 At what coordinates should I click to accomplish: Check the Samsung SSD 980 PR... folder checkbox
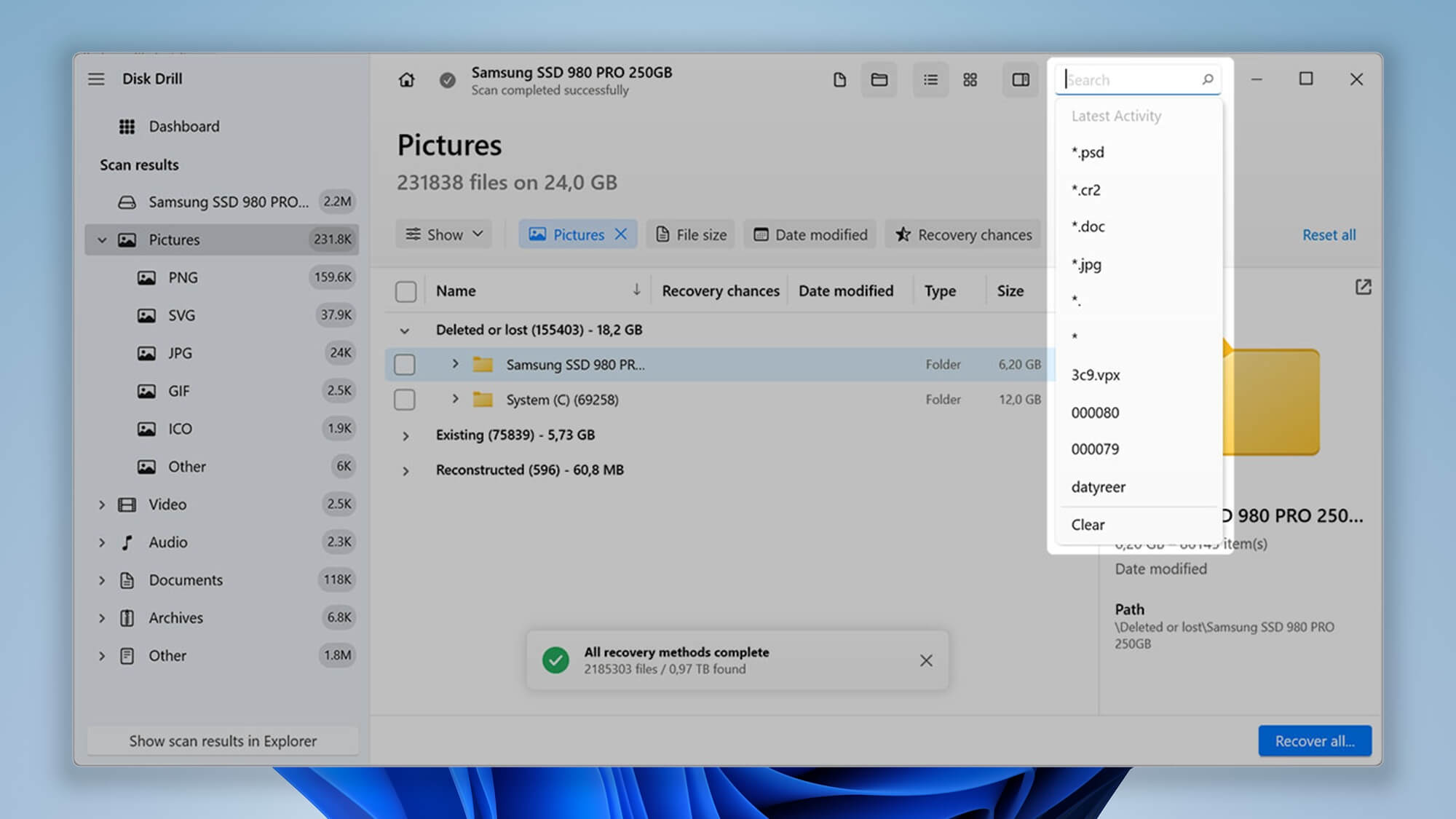coord(405,364)
